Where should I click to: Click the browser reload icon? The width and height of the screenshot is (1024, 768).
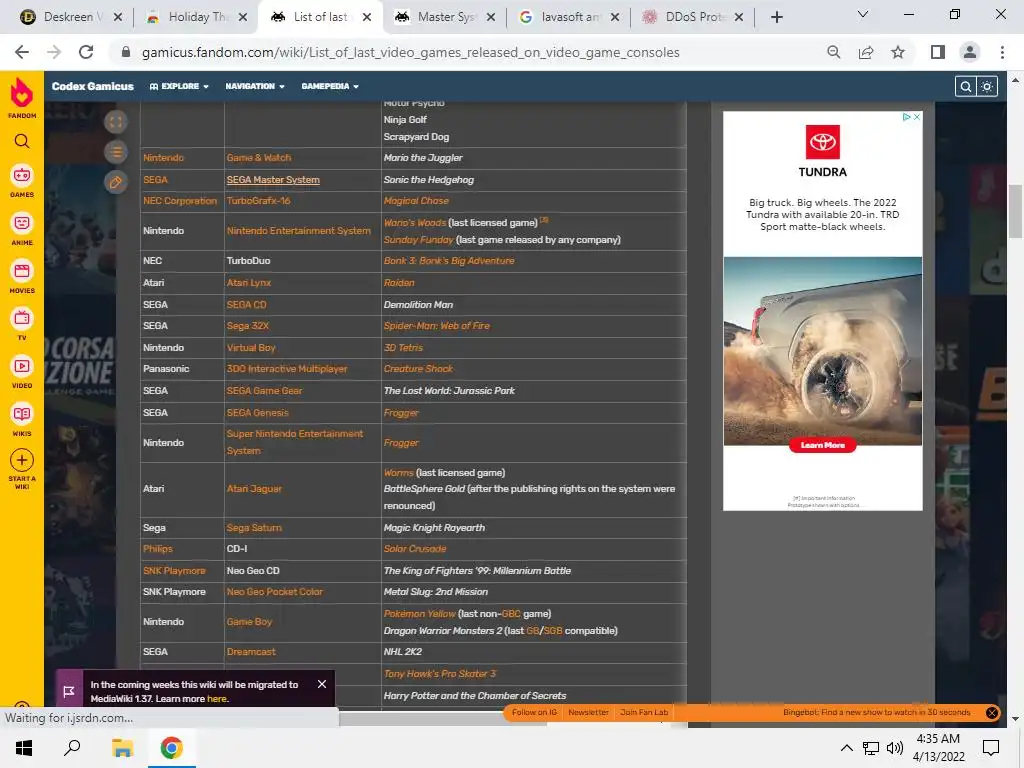click(x=86, y=52)
